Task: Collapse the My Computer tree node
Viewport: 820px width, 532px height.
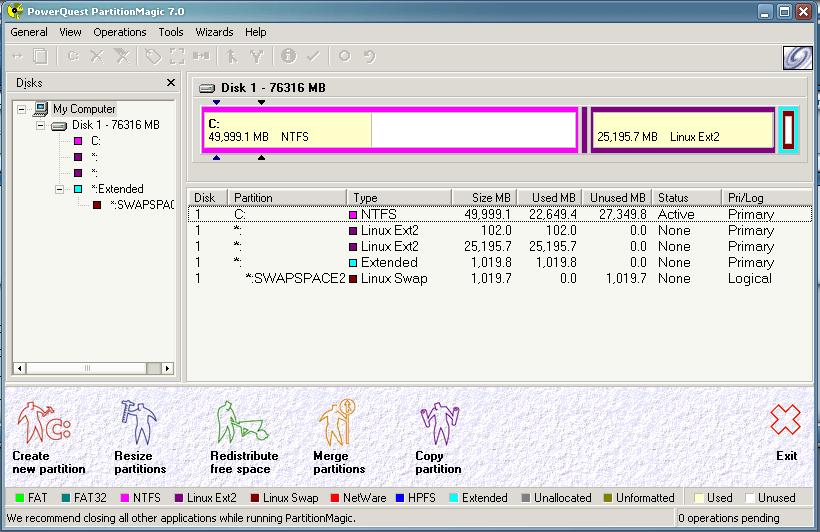Action: (x=22, y=109)
